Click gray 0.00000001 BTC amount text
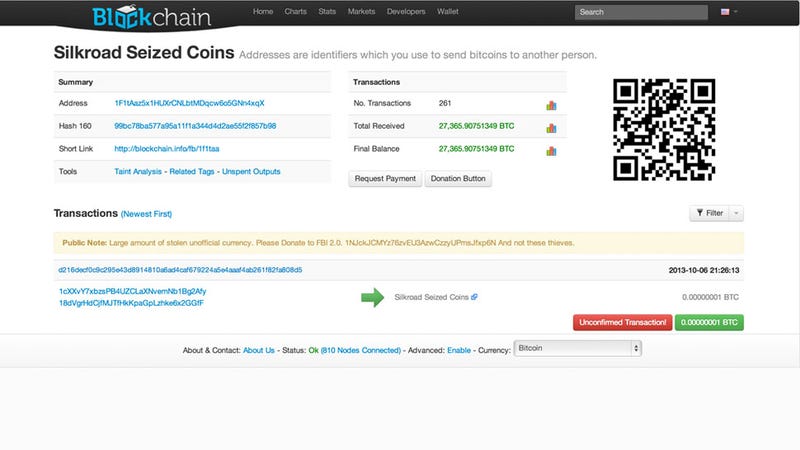800x450 pixels. (710, 297)
